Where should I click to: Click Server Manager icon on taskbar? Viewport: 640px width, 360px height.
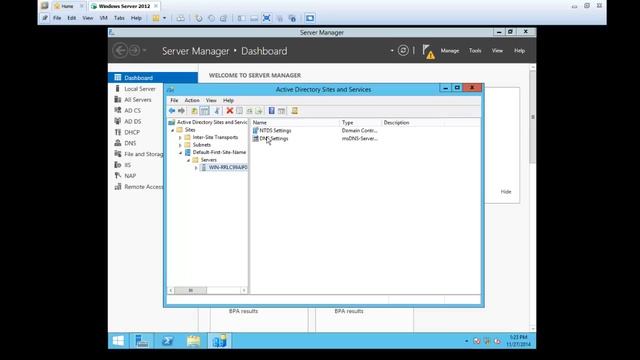point(142,341)
